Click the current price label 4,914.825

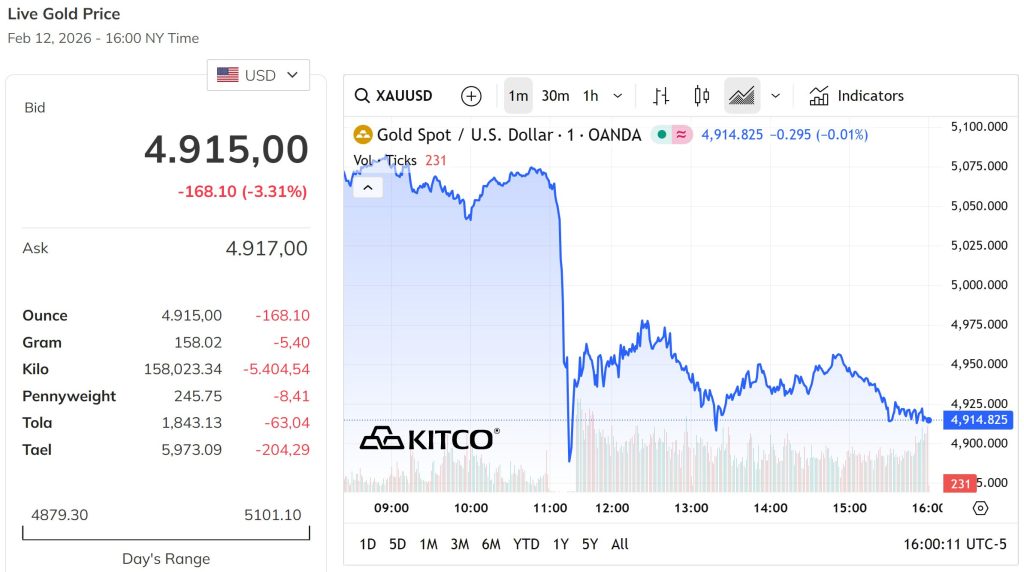tap(979, 420)
